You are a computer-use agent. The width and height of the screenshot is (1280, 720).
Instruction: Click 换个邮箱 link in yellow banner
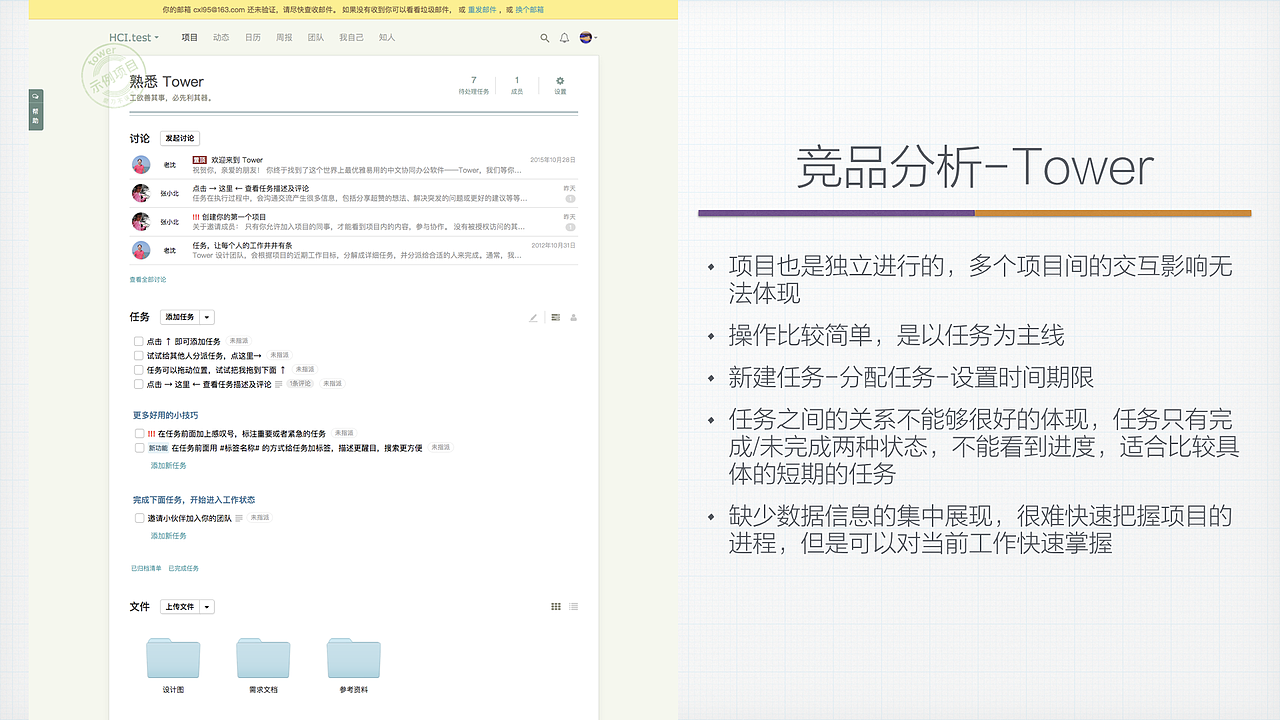530,9
